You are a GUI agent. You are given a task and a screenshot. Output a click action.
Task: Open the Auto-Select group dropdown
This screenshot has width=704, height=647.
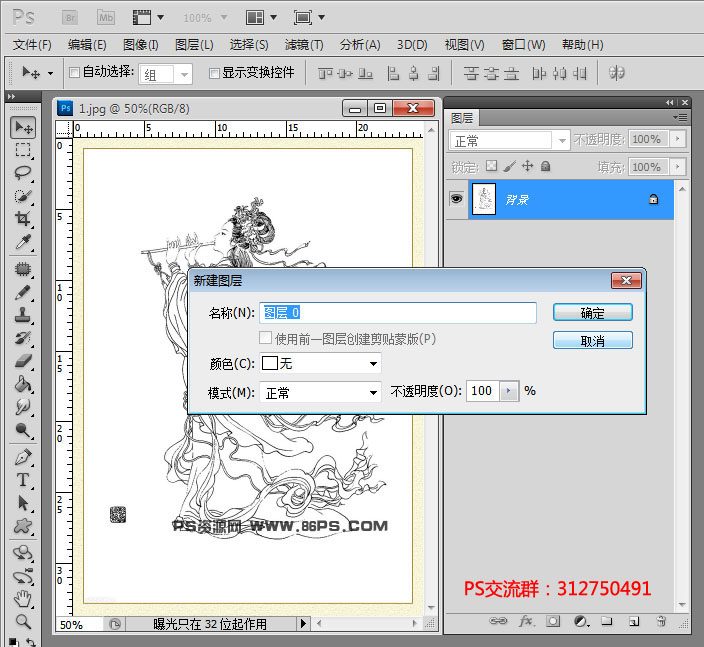(x=184, y=75)
